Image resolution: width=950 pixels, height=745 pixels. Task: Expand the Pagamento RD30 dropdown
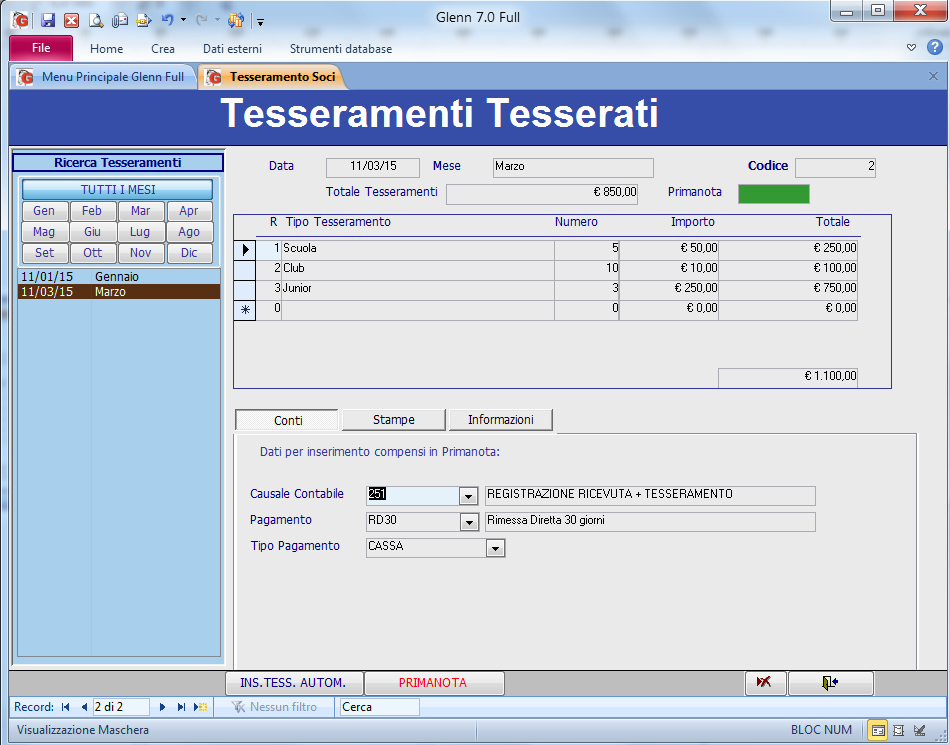[x=469, y=522]
